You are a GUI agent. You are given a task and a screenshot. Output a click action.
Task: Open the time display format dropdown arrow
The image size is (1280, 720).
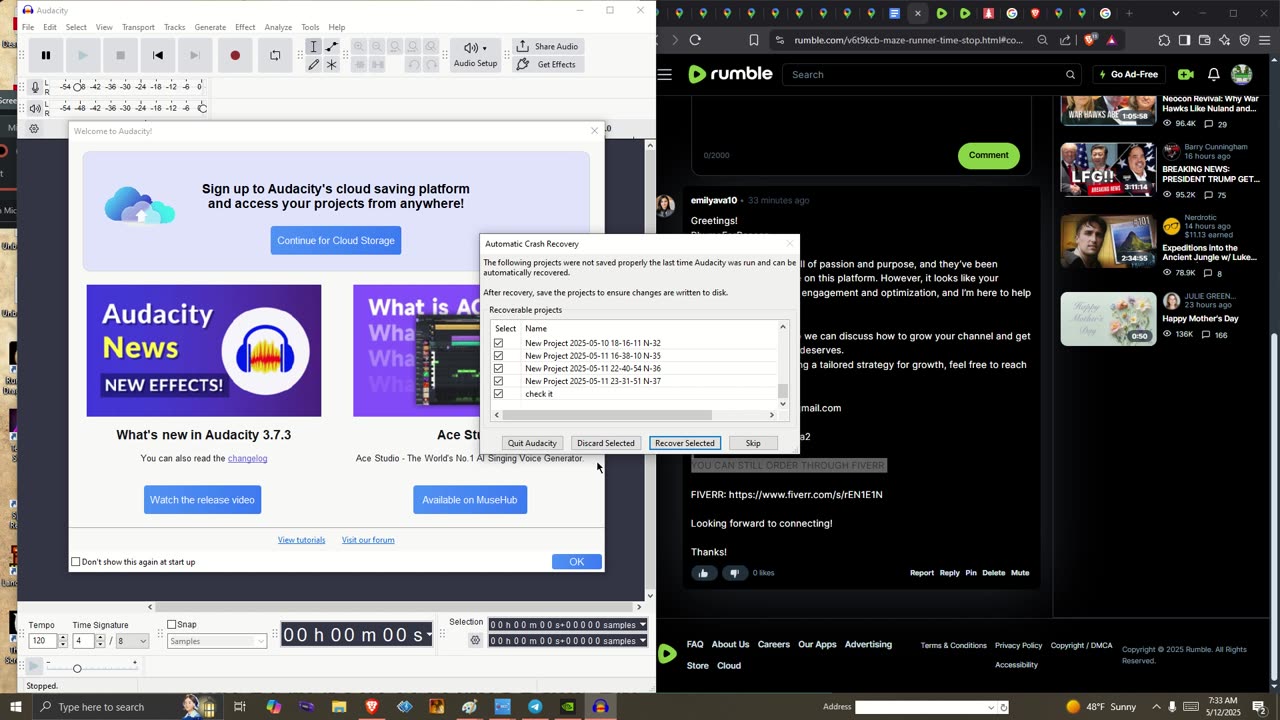tap(429, 635)
